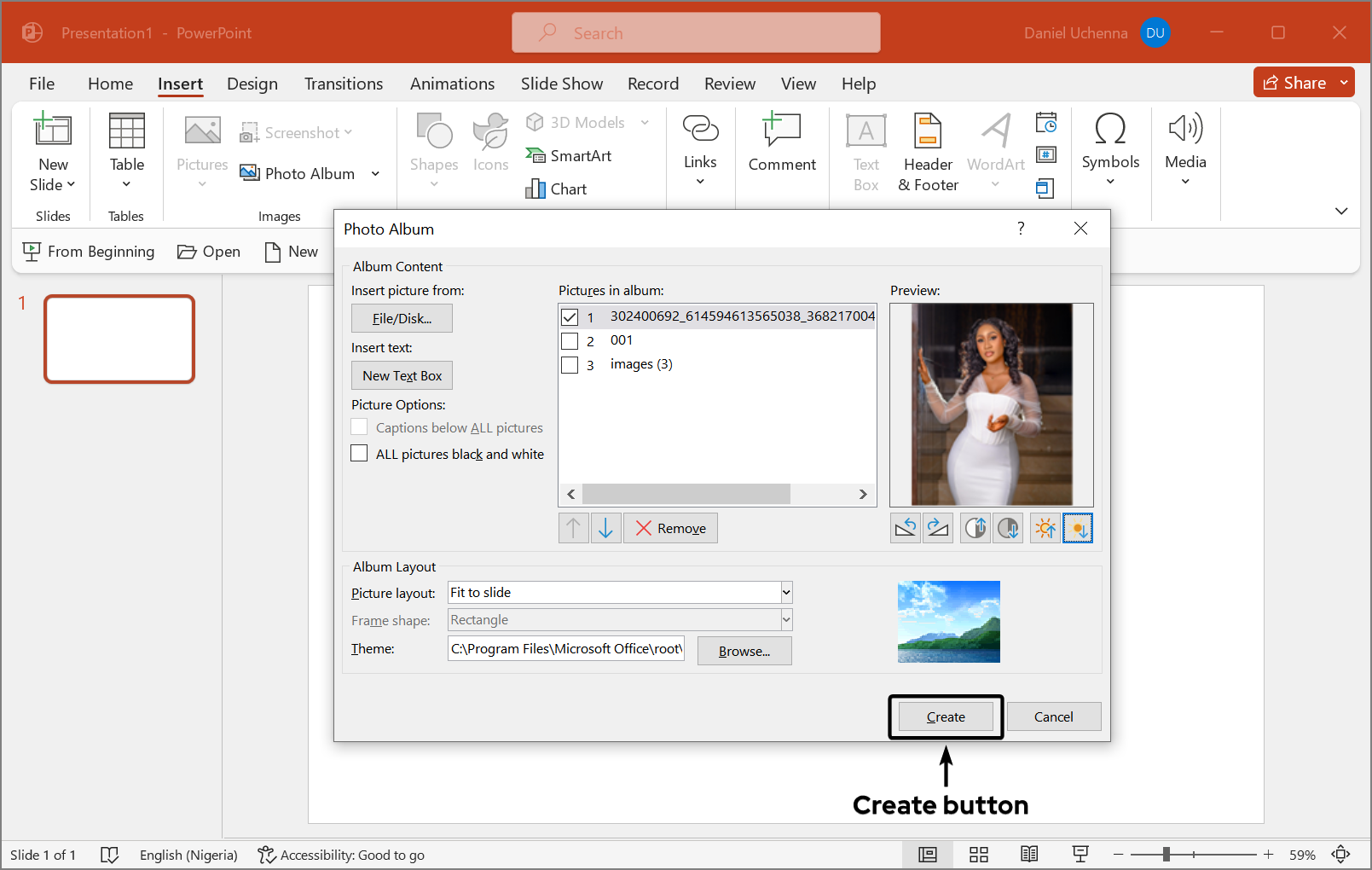Screen dimensions: 1372x870
Task: Uncheck picture 1 in album list
Action: pos(570,317)
